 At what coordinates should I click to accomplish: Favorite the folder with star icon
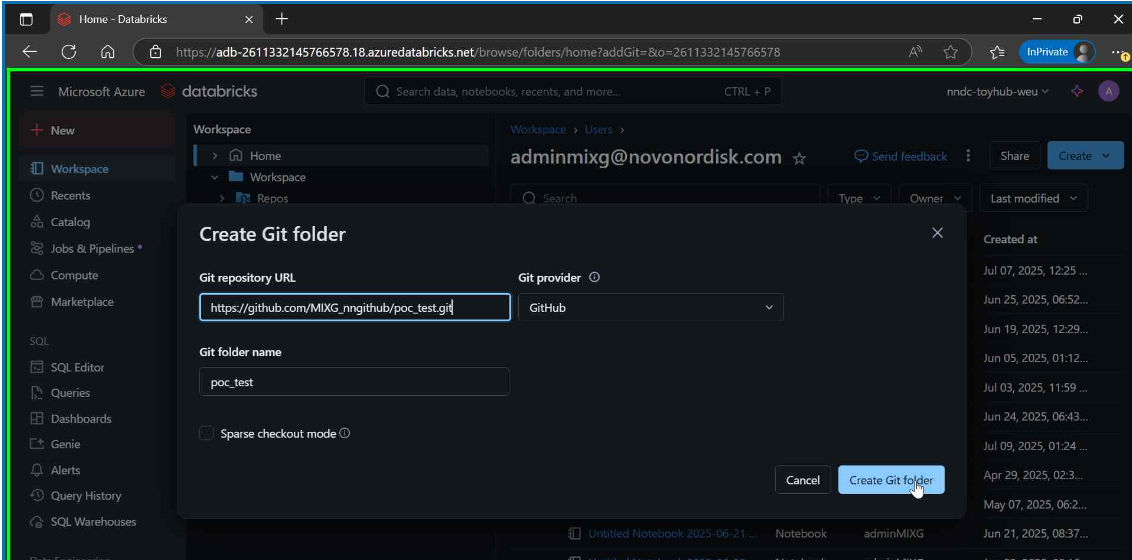[799, 158]
